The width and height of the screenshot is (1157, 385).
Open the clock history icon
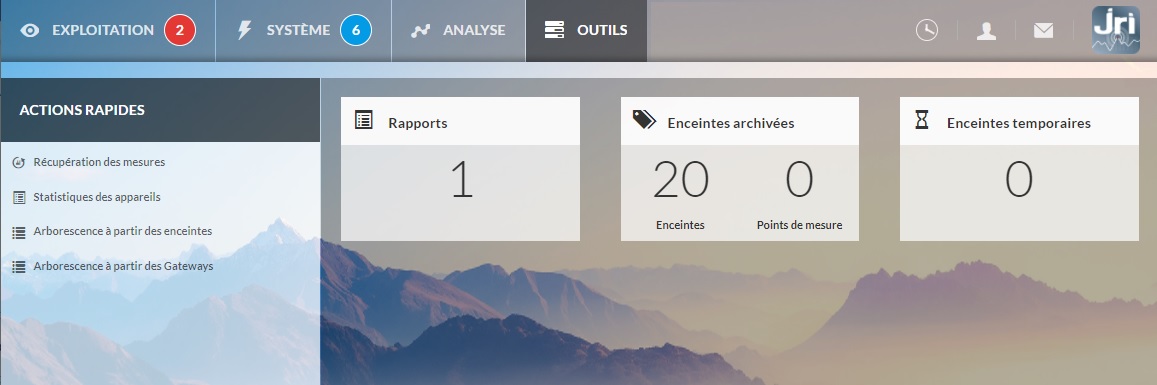click(x=927, y=30)
